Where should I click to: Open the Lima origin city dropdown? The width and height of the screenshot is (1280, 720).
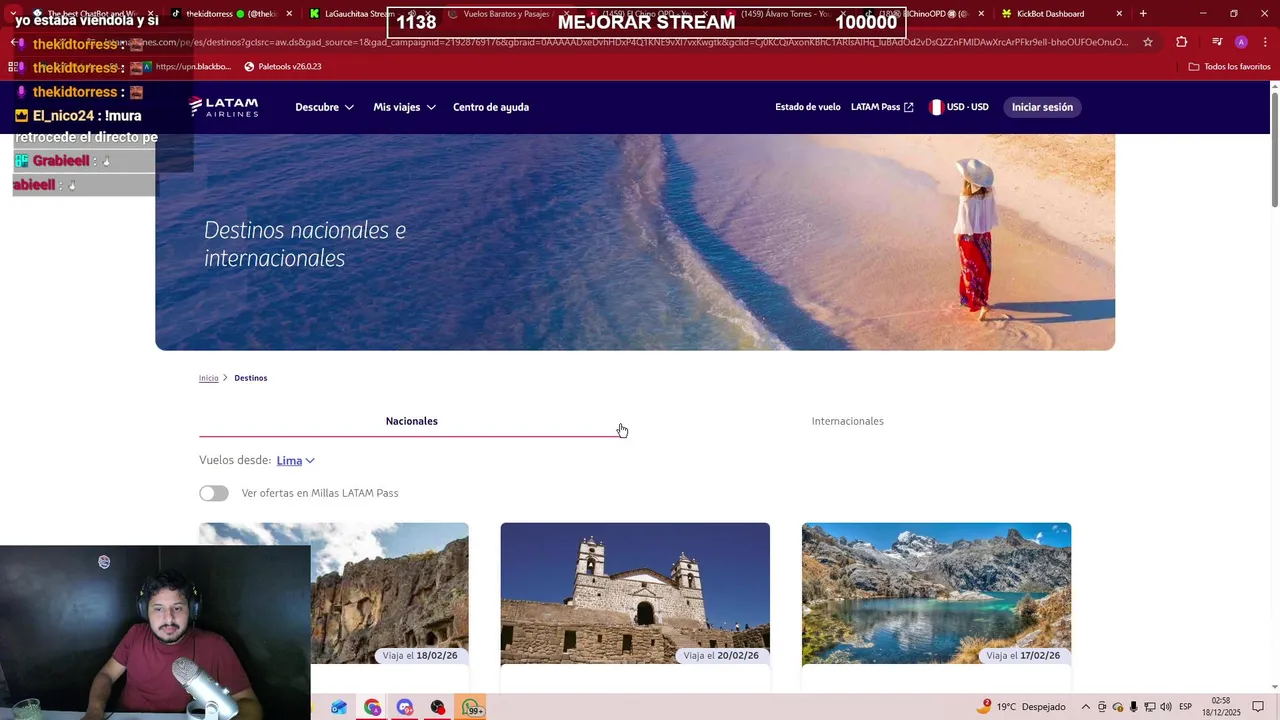[x=295, y=460]
